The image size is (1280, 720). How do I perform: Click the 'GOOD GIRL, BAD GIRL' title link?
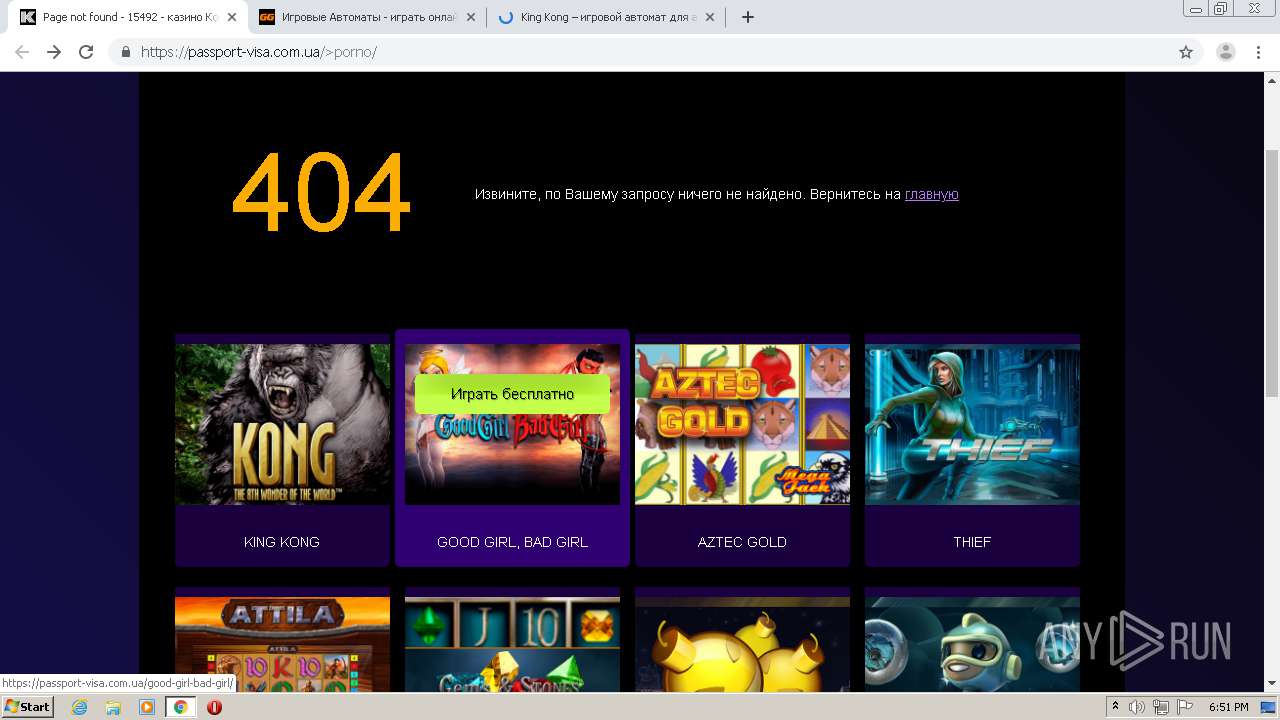pos(512,542)
